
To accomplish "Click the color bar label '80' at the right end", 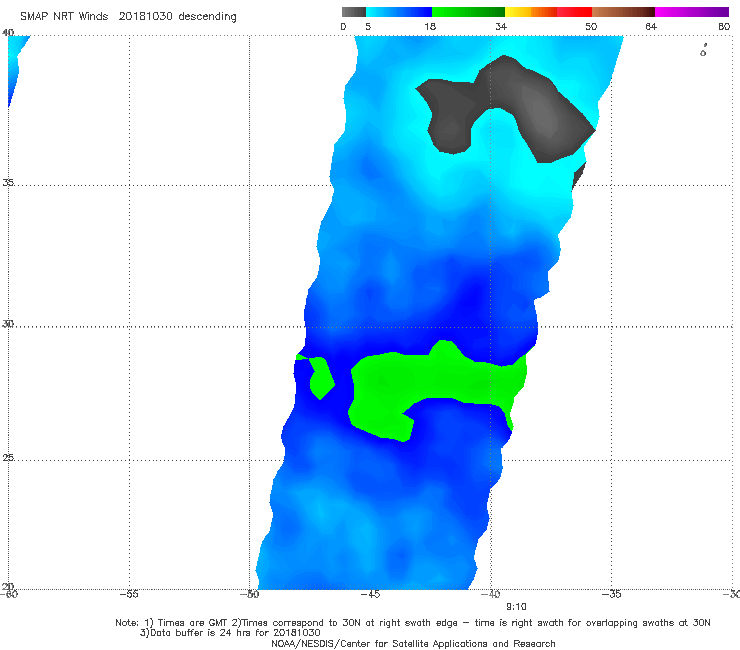I will click(x=724, y=26).
